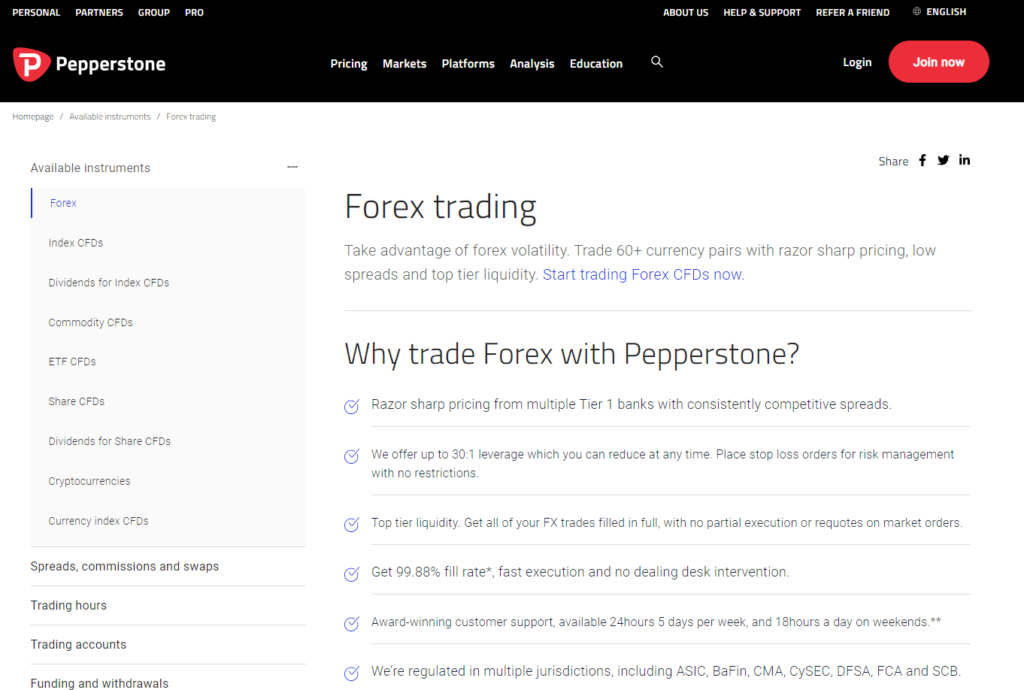The height and width of the screenshot is (690, 1024).
Task: Select Index CFDs in the sidebar
Action: tap(76, 243)
